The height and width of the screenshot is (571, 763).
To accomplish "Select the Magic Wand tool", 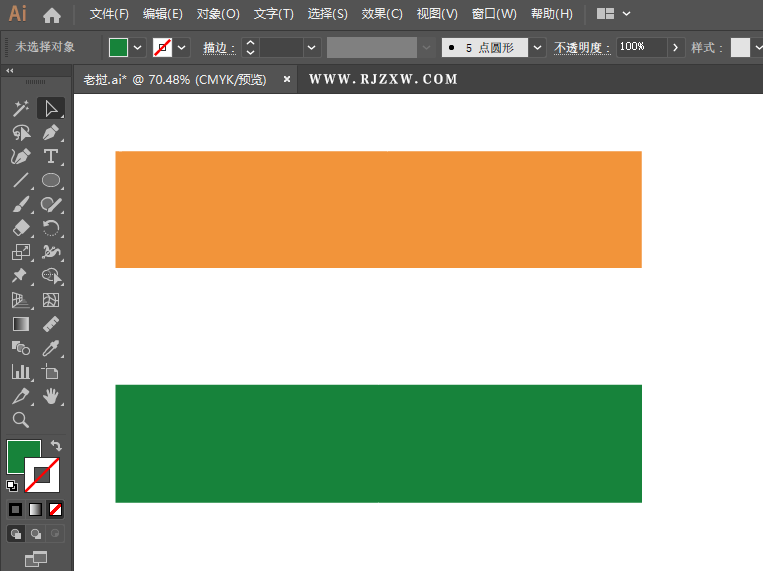I will 20,109.
